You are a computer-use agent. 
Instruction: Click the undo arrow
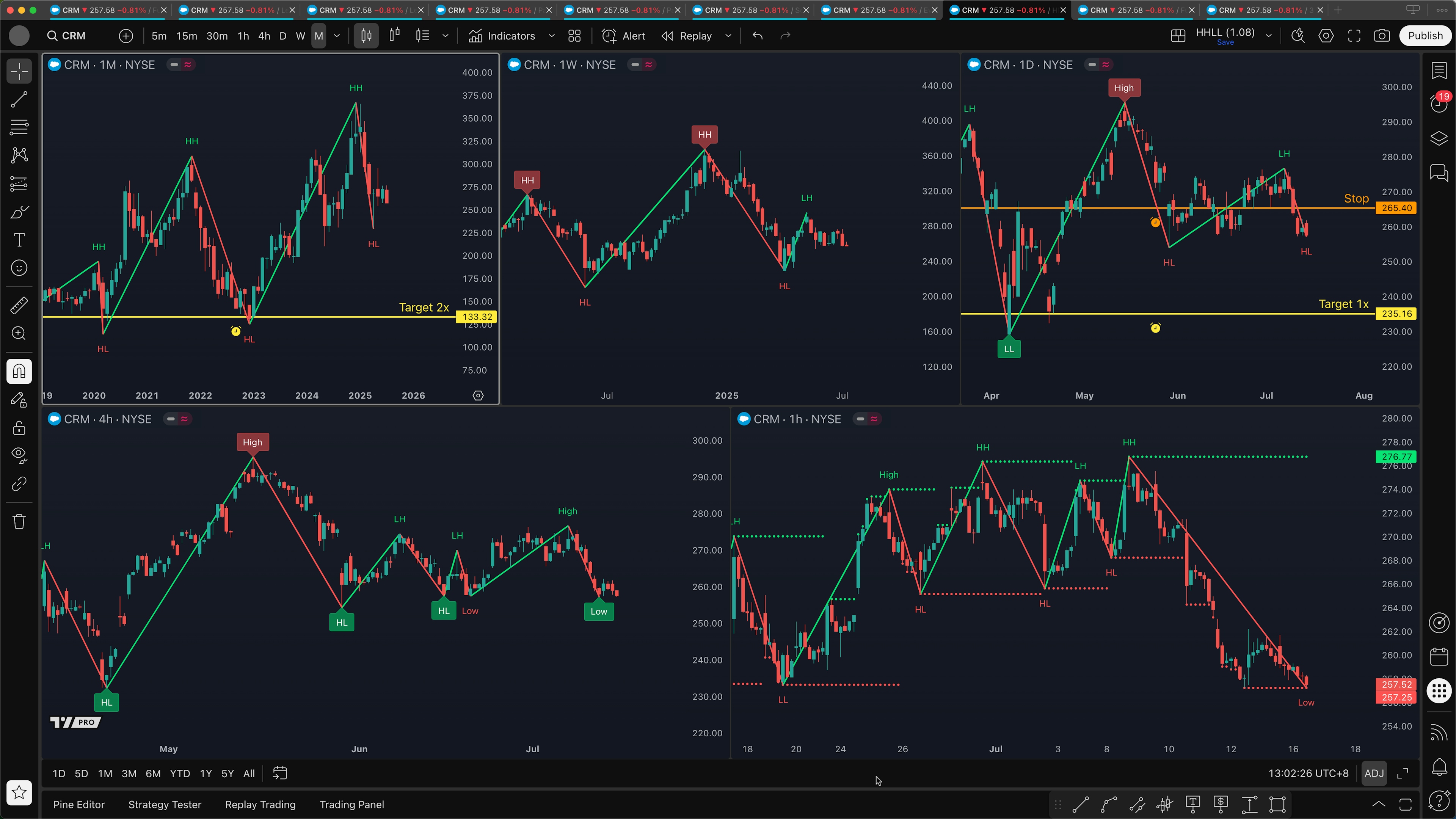(x=758, y=36)
